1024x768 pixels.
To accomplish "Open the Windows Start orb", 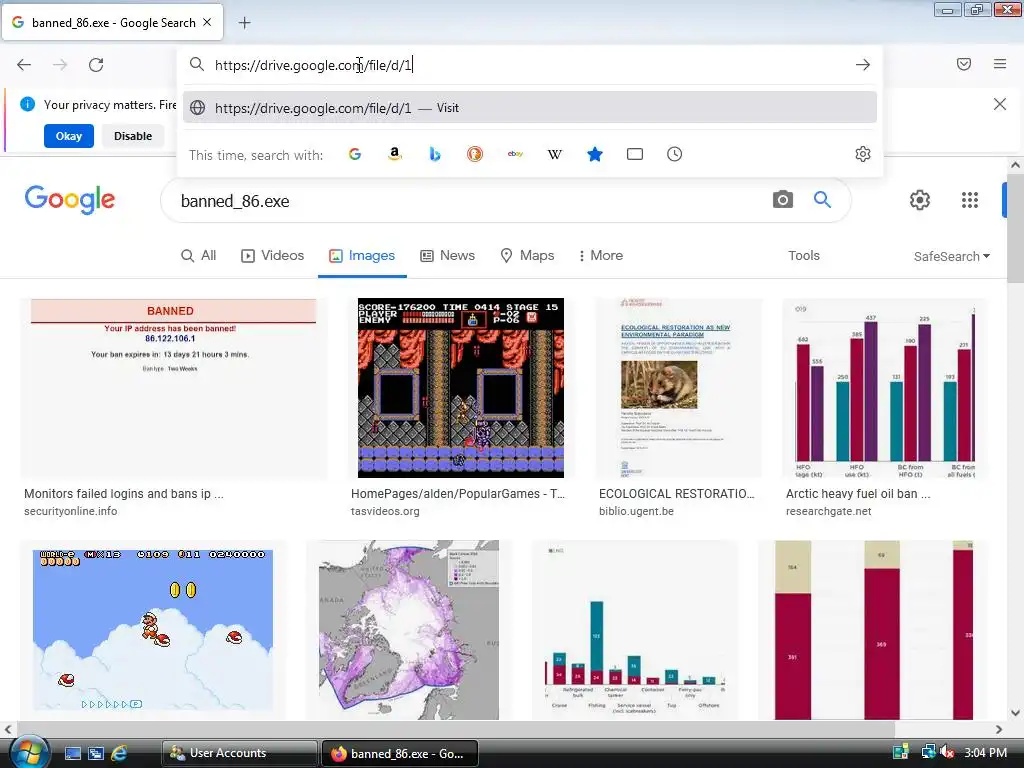I will click(27, 752).
